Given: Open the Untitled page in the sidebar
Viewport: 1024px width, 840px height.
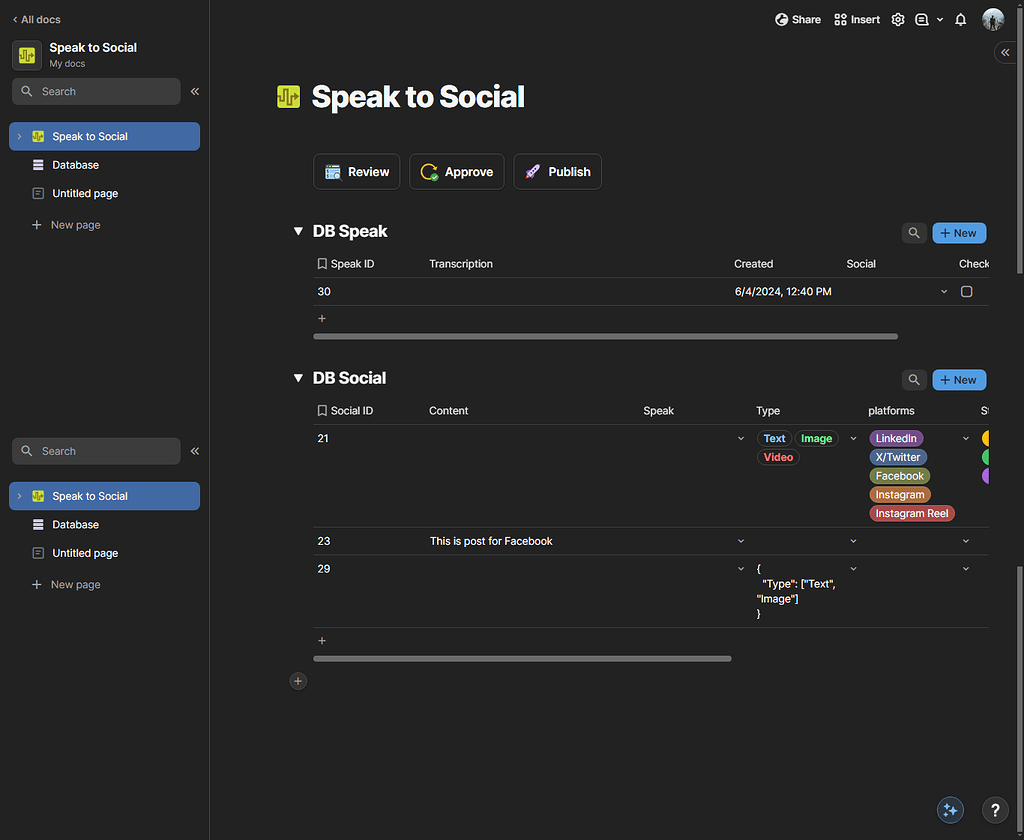Looking at the screenshot, I should pyautogui.click(x=83, y=193).
